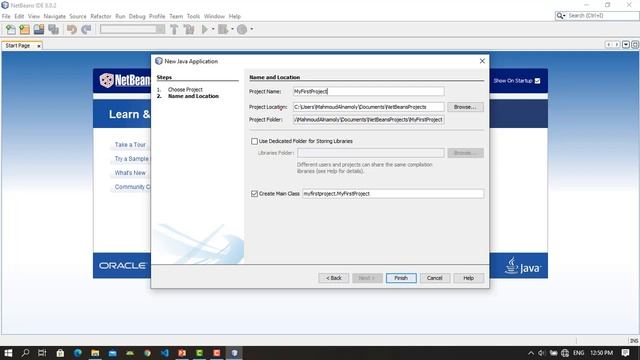The image size is (640, 360).
Task: Click the main class name field
Action: coord(393,193)
